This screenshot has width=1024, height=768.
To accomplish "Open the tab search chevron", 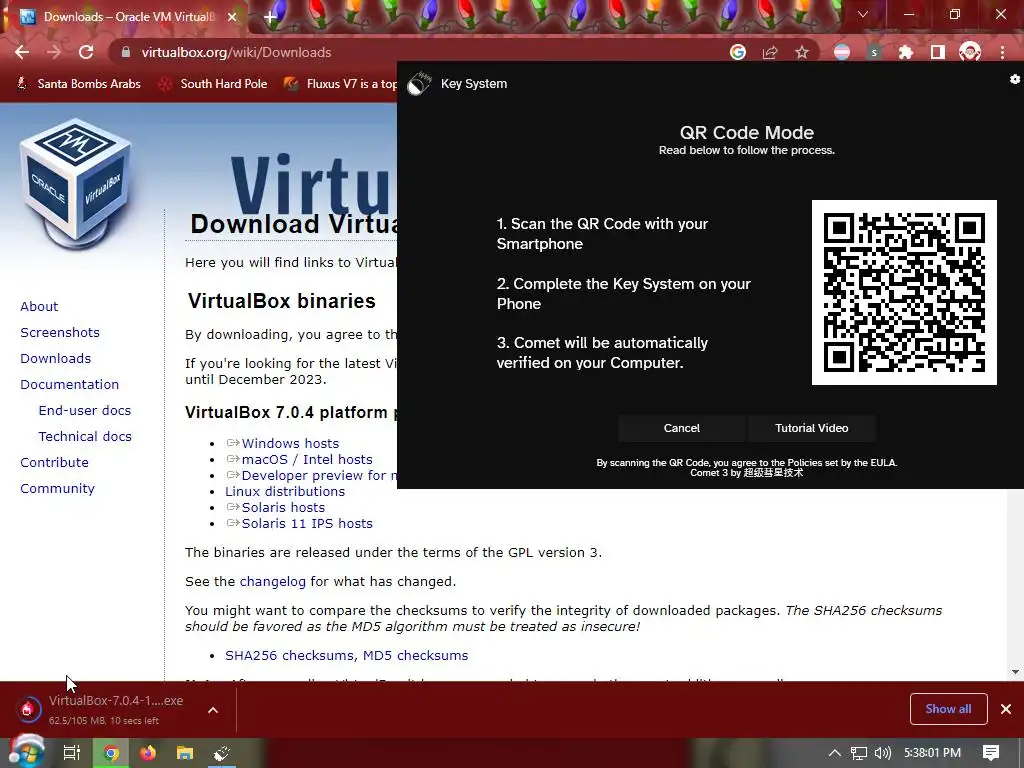I will [x=863, y=14].
